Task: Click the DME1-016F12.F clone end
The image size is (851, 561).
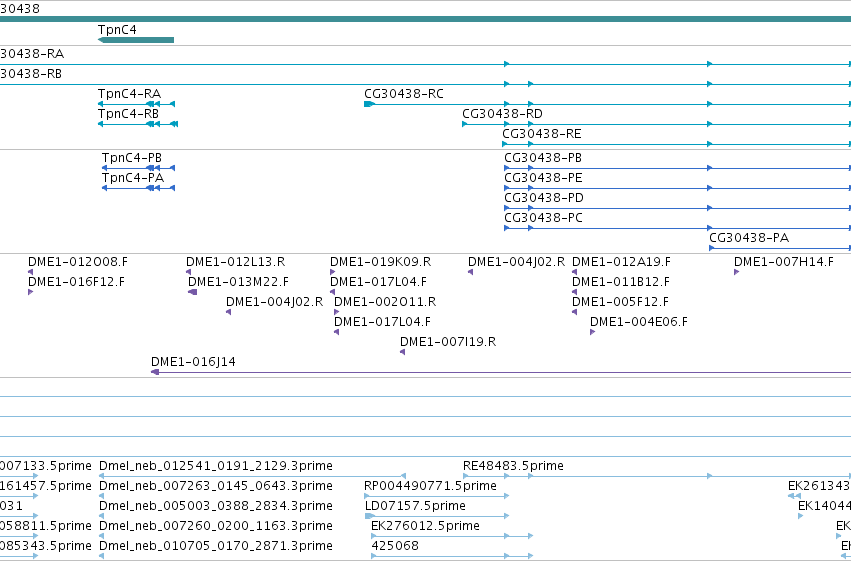Action: (x=30, y=292)
